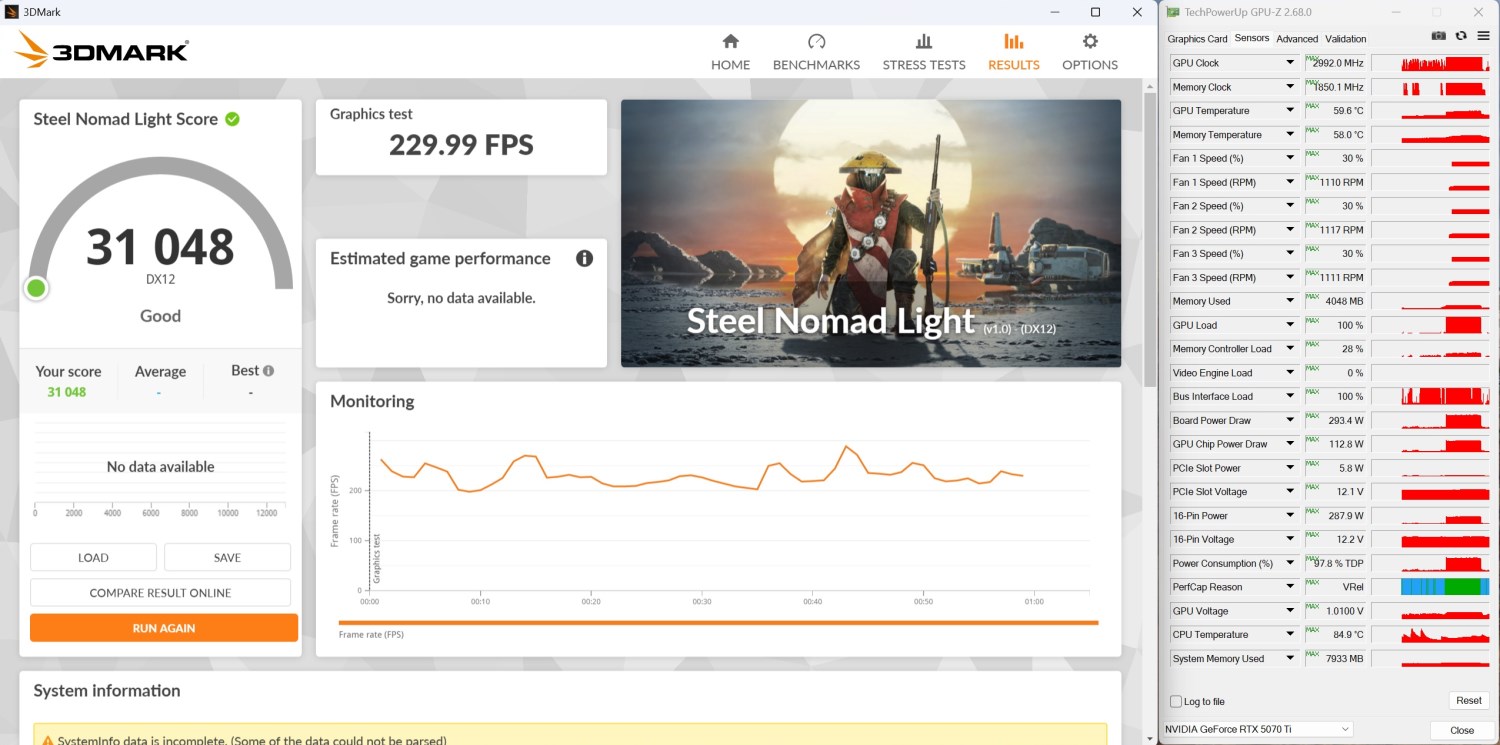This screenshot has width=1500, height=745.
Task: Open the Memory Clock sensor dropdown
Action: (1290, 87)
